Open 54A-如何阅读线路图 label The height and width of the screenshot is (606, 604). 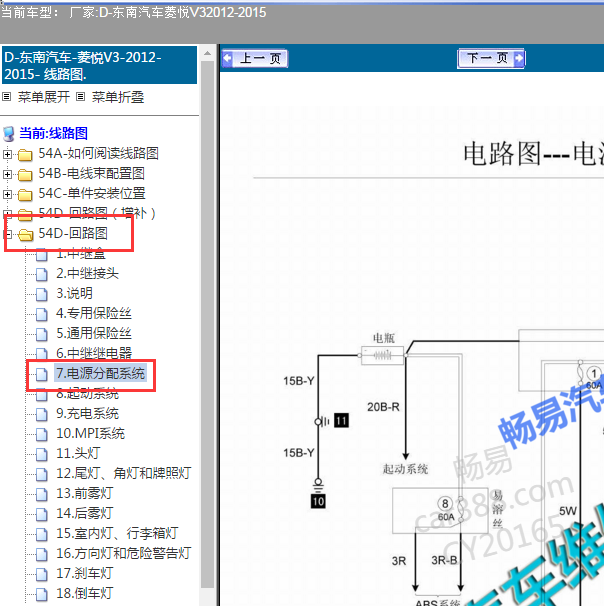point(99,153)
